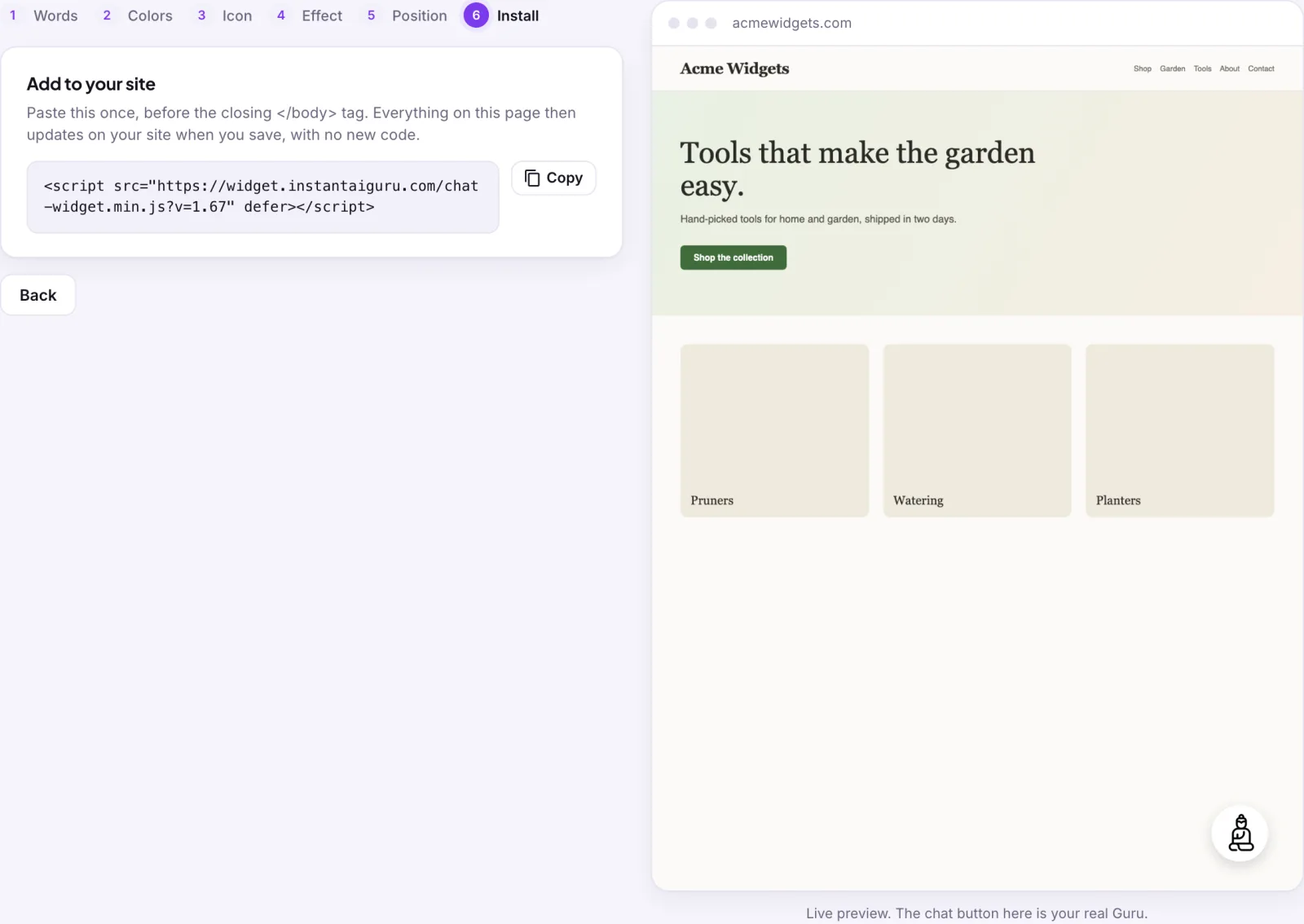The height and width of the screenshot is (924, 1304).
Task: Open the Tools link in preview nav
Action: pyautogui.click(x=1203, y=68)
